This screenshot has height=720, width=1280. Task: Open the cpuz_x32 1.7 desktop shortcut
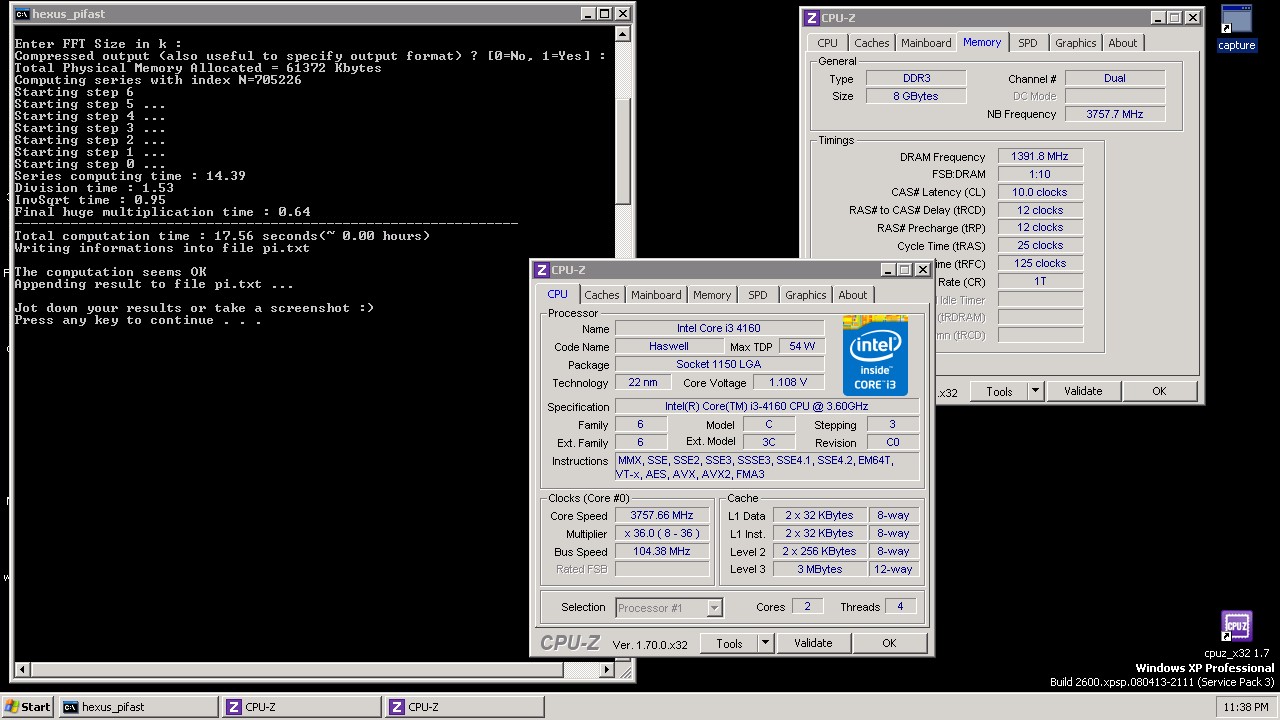[1236, 634]
